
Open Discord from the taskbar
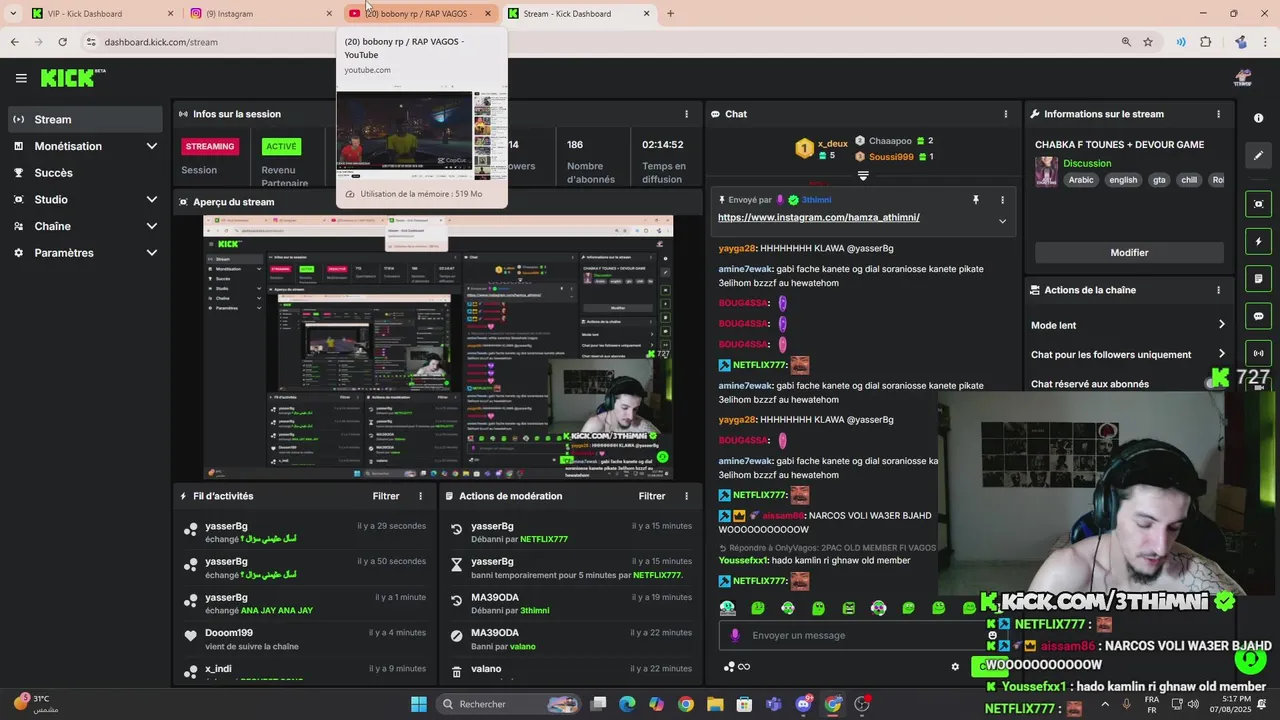point(803,704)
